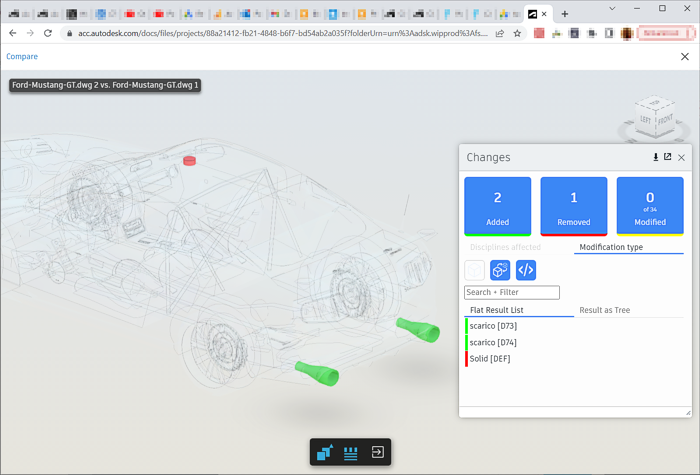Screen dimensions: 700x475
Task: Go forward in the browser
Action: click(30, 33)
